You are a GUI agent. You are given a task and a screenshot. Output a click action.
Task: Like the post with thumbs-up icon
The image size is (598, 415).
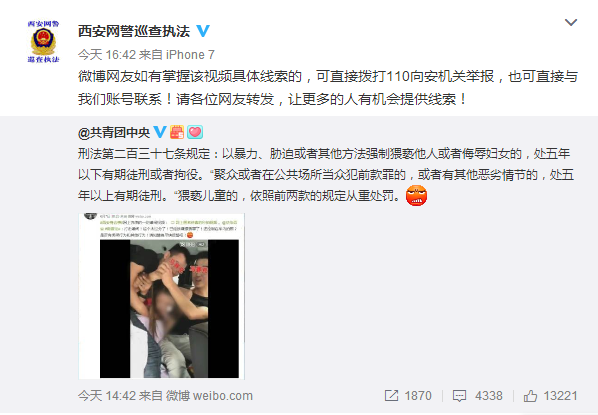[x=530, y=396]
